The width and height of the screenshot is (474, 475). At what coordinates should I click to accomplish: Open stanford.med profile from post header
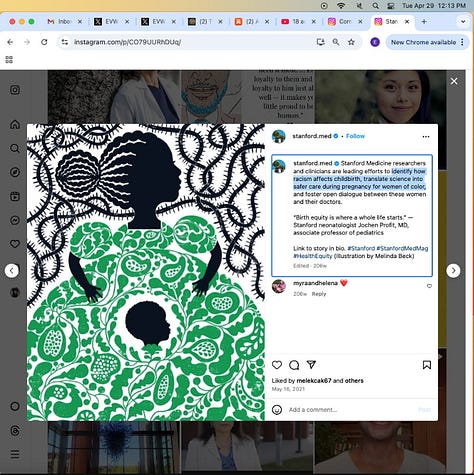click(312, 136)
